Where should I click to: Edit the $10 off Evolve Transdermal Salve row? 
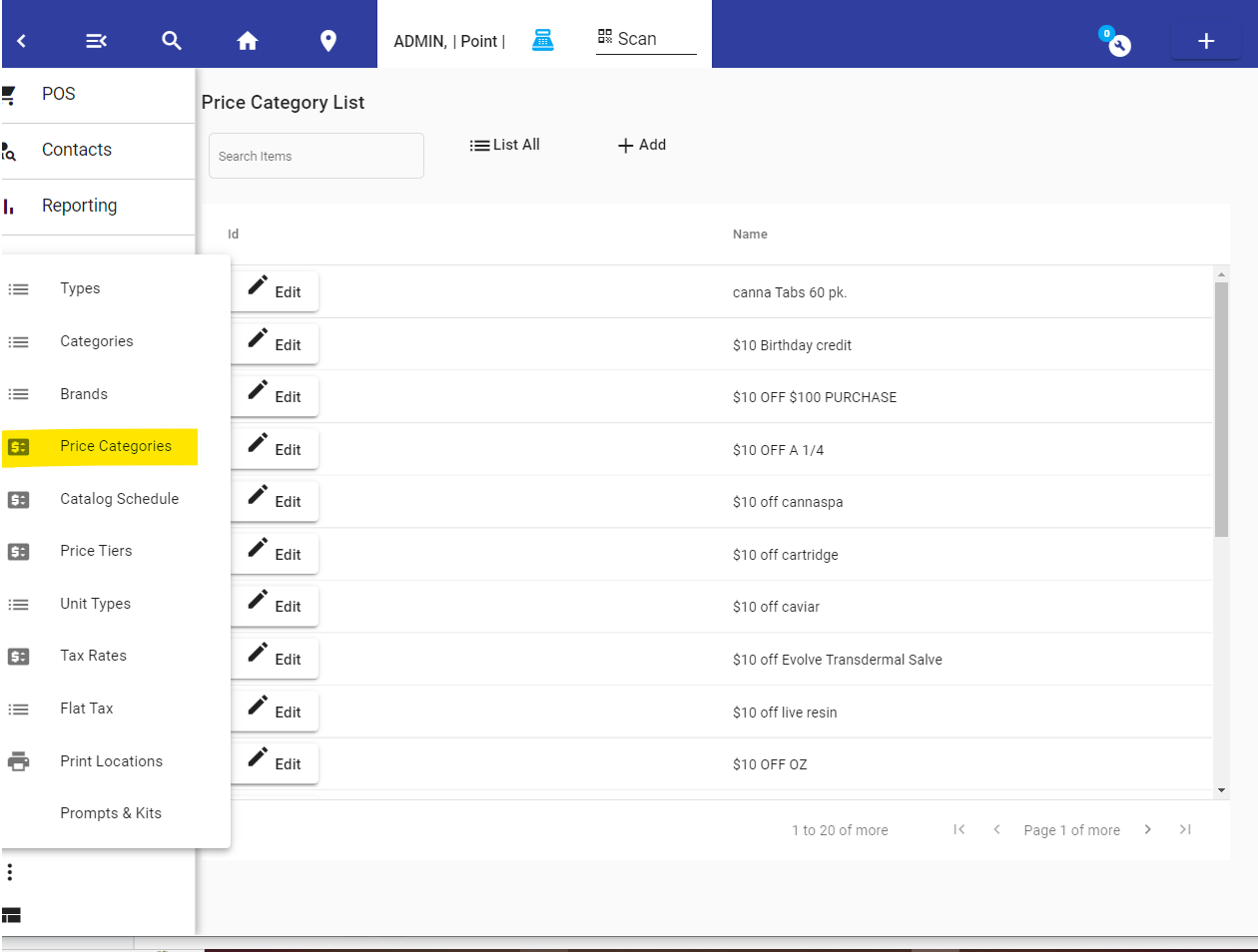275,658
